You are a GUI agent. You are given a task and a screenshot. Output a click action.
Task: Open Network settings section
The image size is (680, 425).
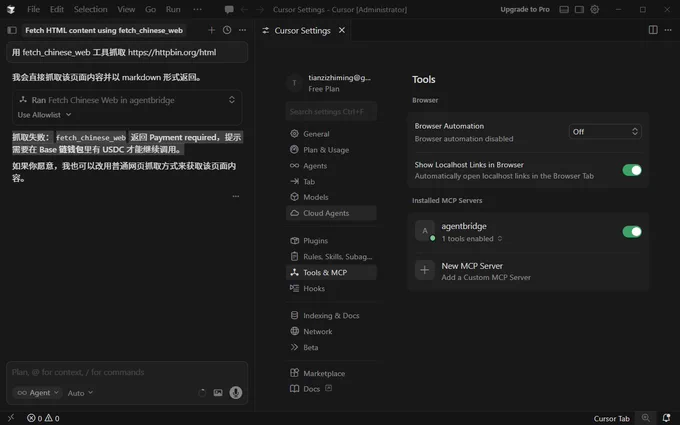331,331
